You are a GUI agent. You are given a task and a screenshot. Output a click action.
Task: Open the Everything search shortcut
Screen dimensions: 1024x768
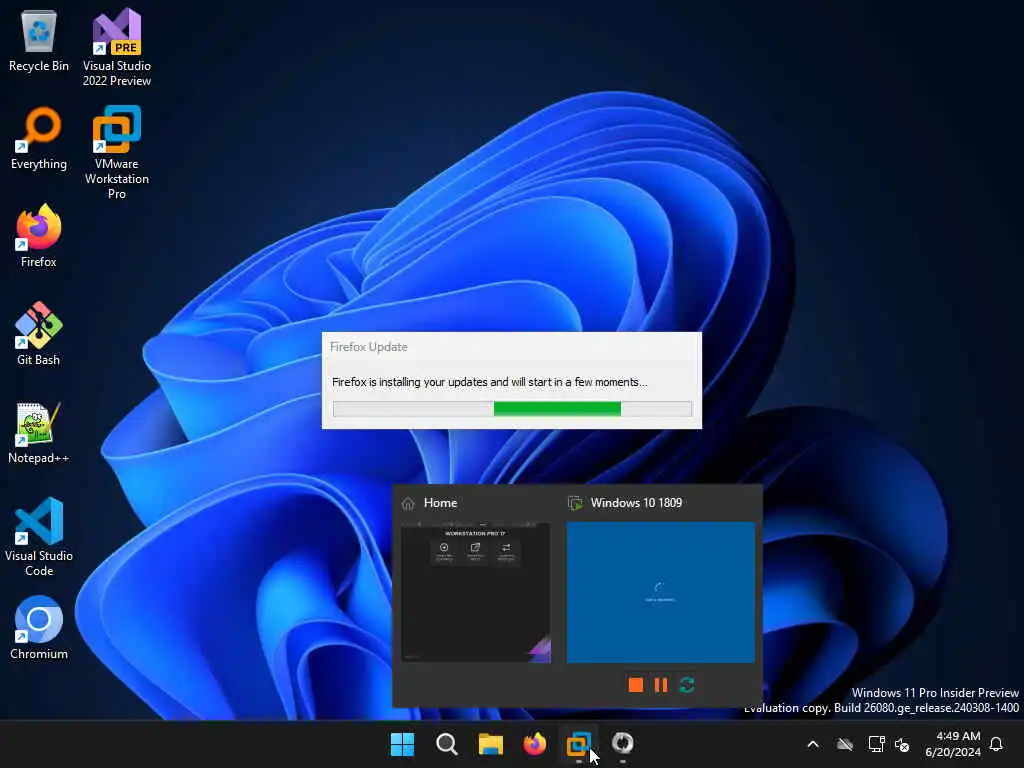pyautogui.click(x=39, y=138)
